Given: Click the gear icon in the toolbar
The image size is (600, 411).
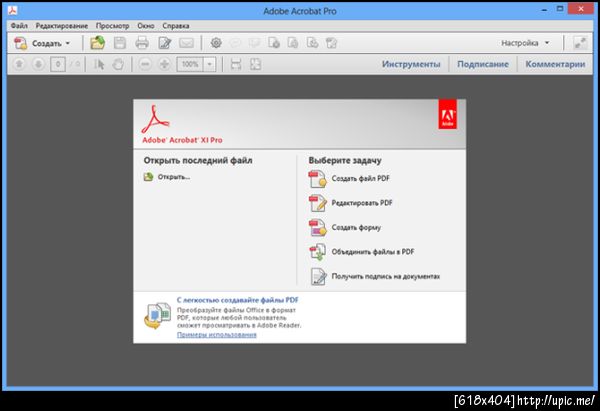Looking at the screenshot, I should 216,43.
